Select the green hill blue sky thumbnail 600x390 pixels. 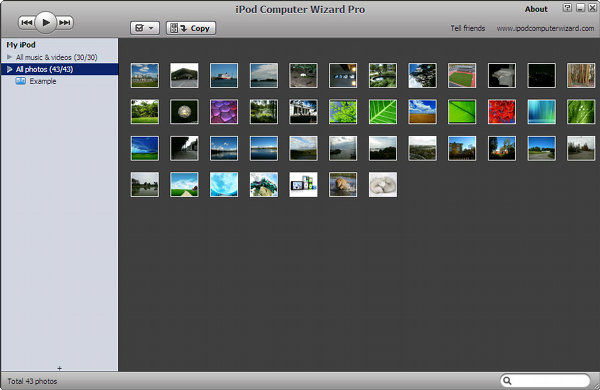pos(145,148)
